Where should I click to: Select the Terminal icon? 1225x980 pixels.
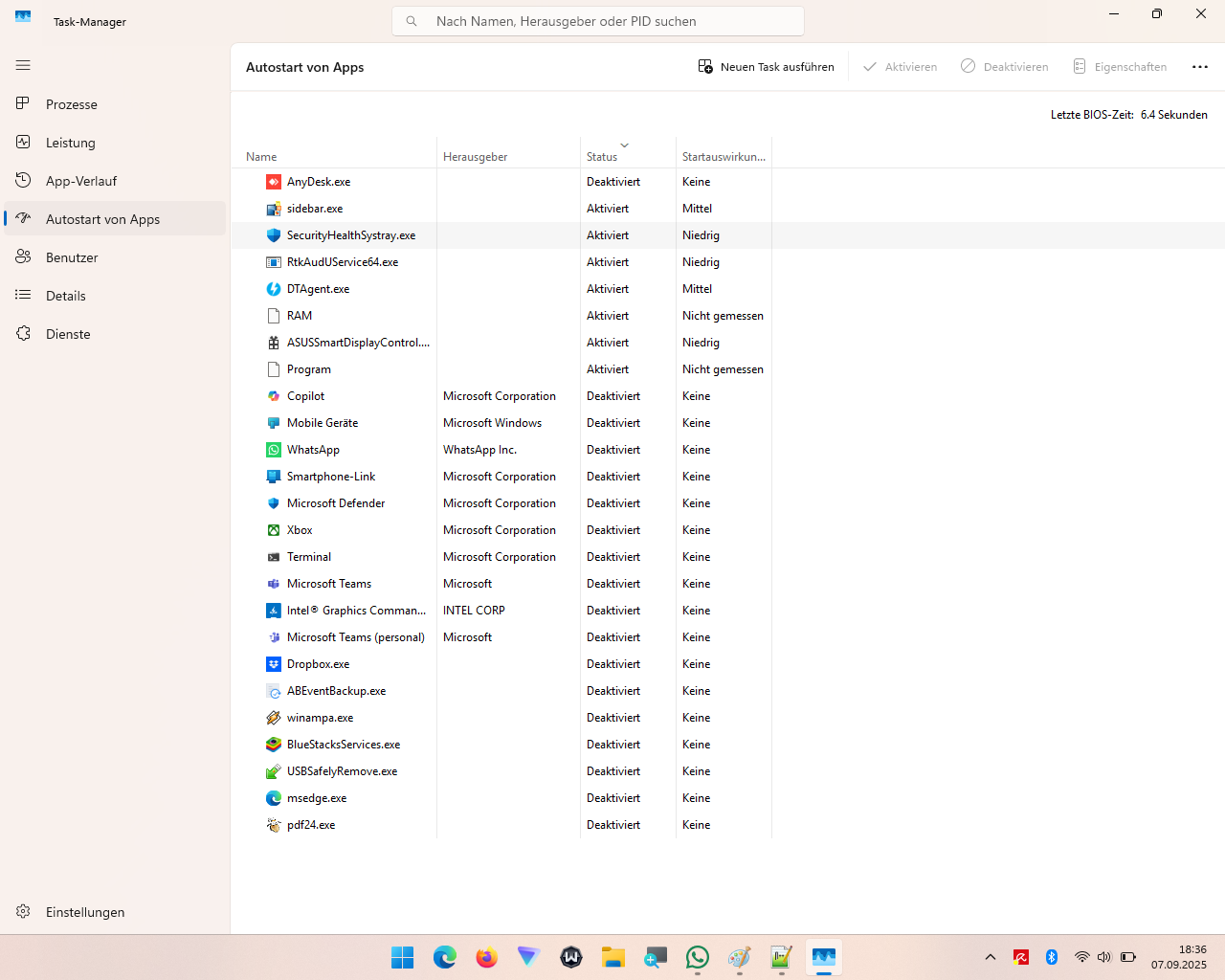[274, 557]
